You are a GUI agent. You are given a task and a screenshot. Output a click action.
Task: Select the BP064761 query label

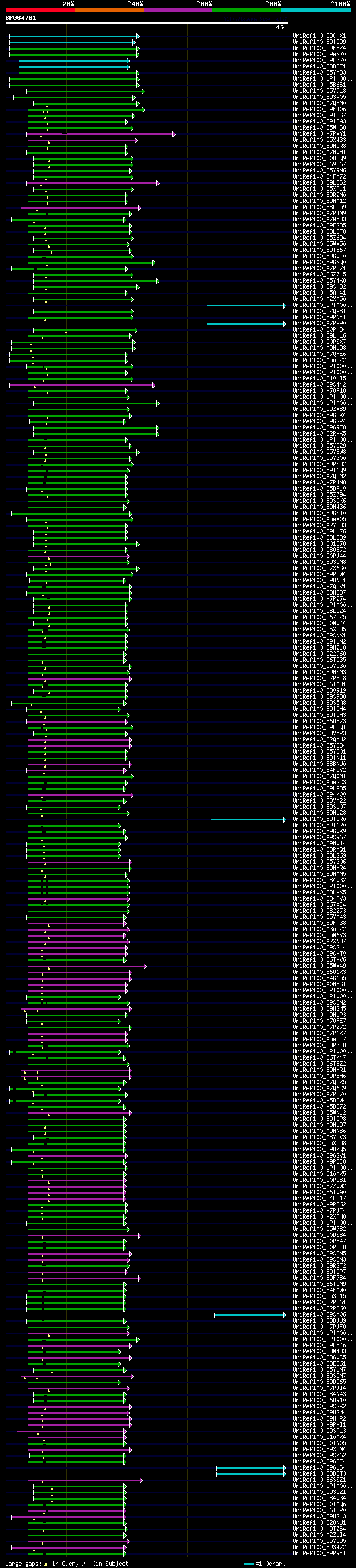(21, 18)
